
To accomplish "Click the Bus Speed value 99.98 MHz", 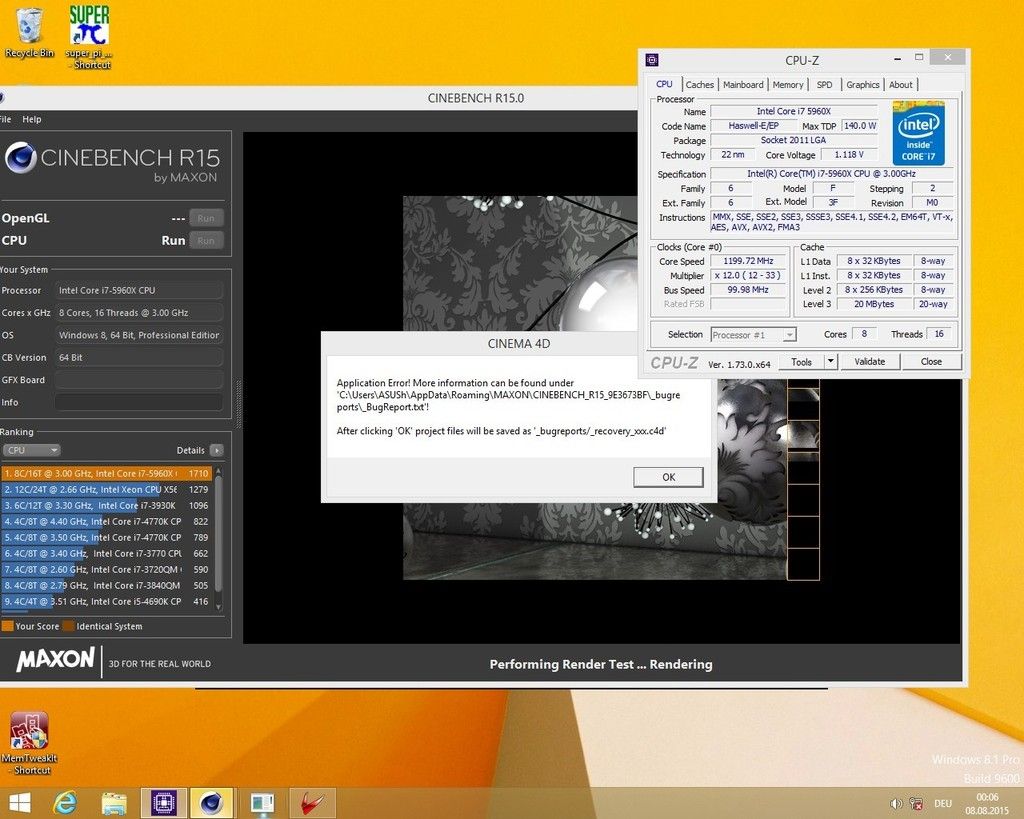I will (x=748, y=289).
